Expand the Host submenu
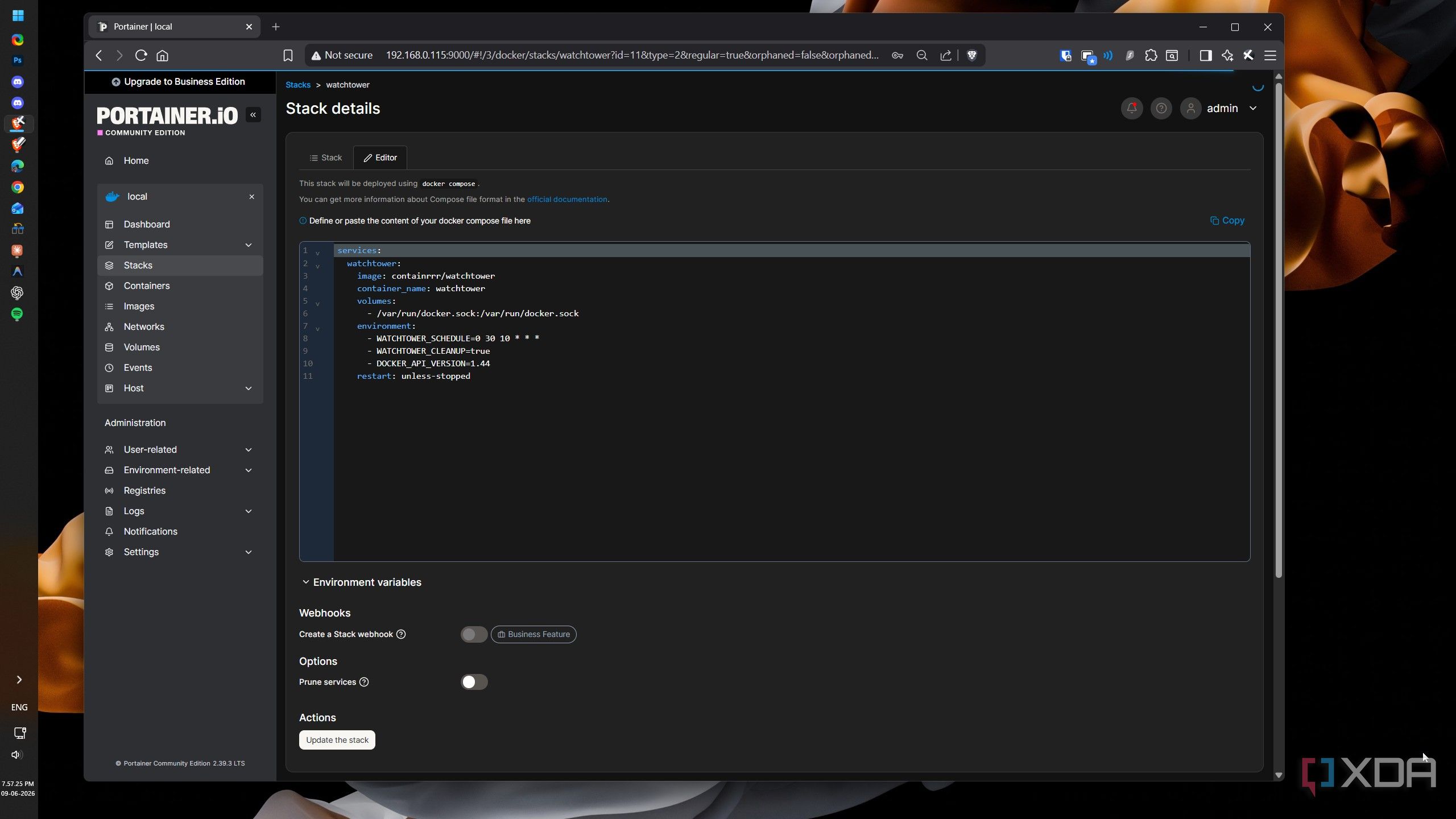This screenshot has width=1456, height=819. click(x=249, y=388)
